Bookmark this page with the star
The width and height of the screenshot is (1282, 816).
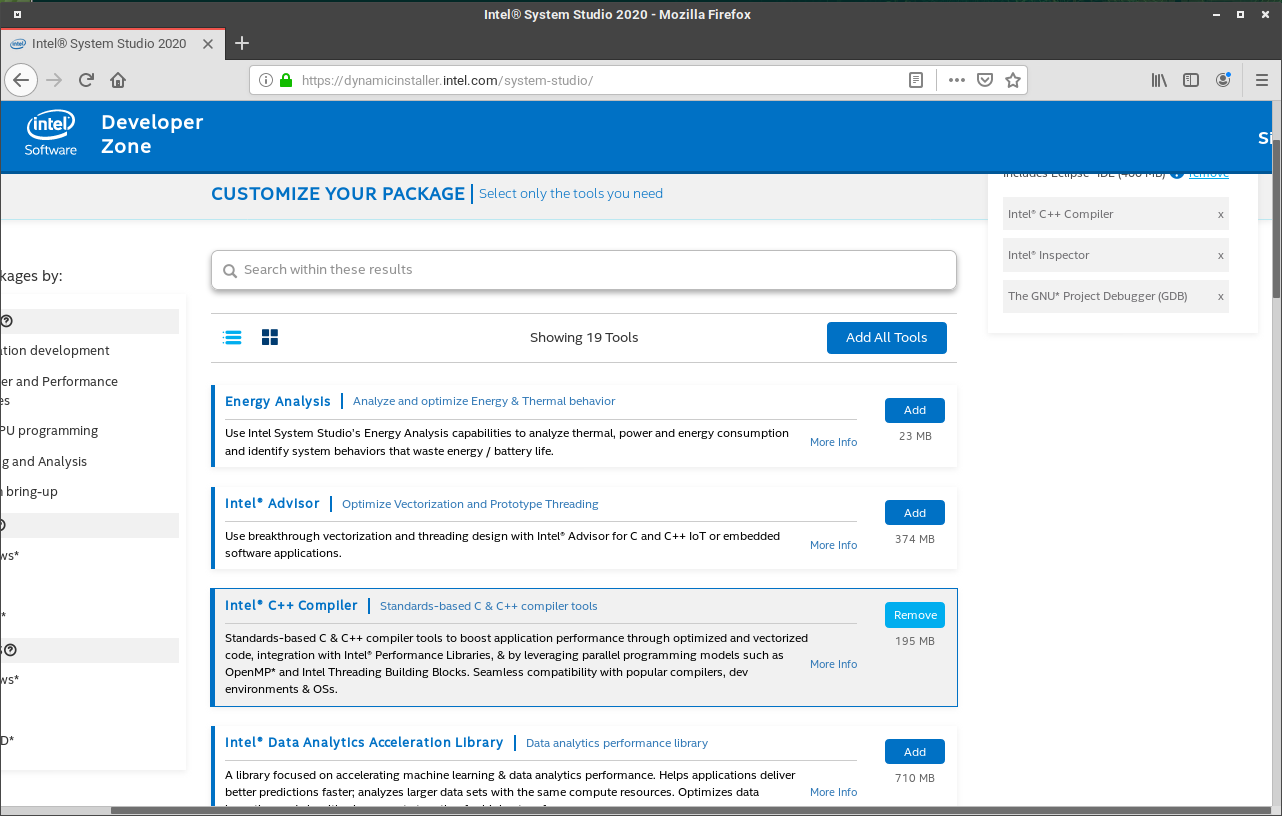tap(1013, 80)
